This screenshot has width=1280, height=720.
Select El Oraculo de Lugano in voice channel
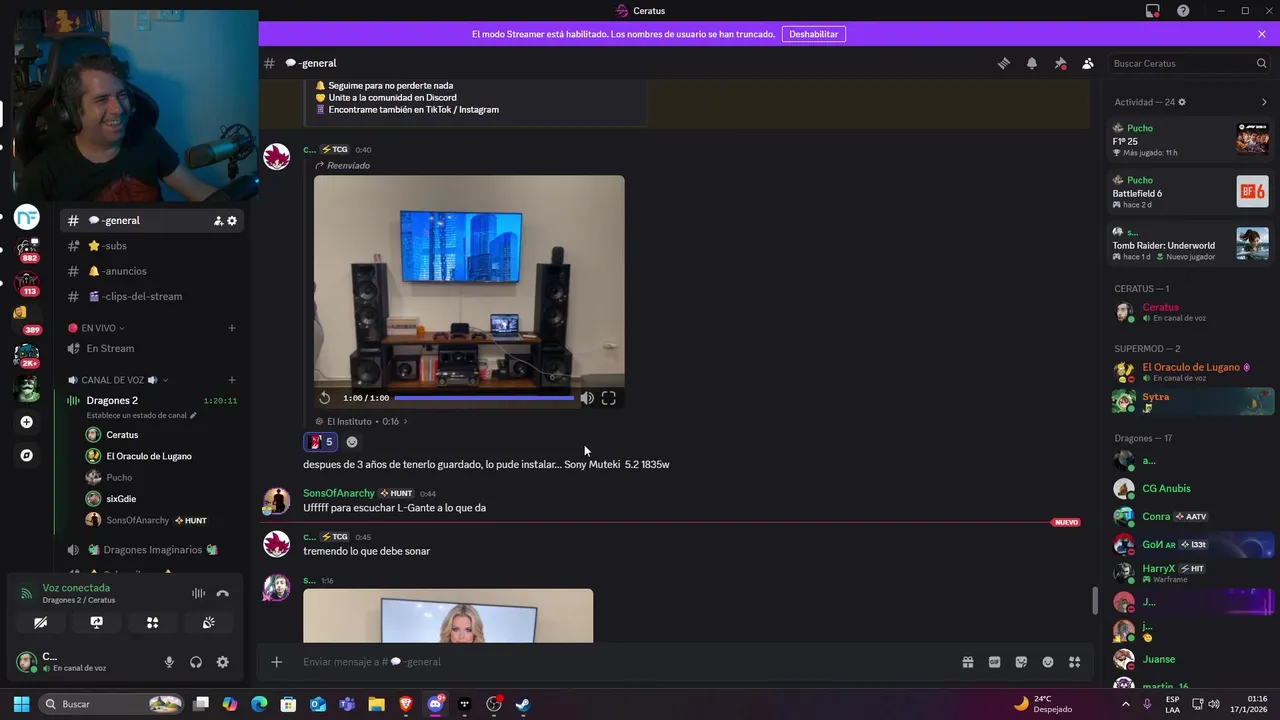150,456
